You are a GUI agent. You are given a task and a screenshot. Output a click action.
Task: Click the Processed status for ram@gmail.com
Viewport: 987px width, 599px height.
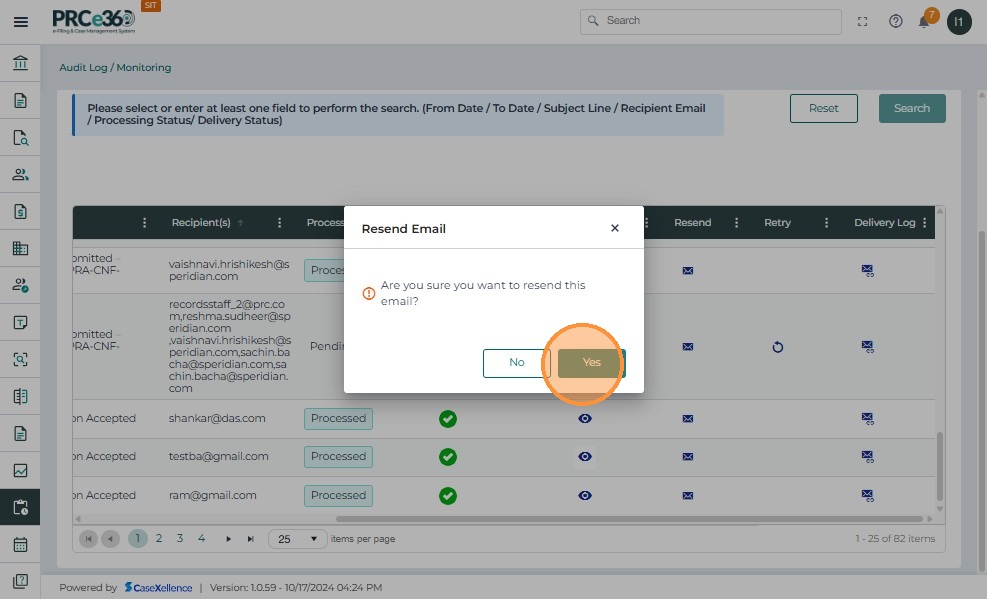pos(338,496)
